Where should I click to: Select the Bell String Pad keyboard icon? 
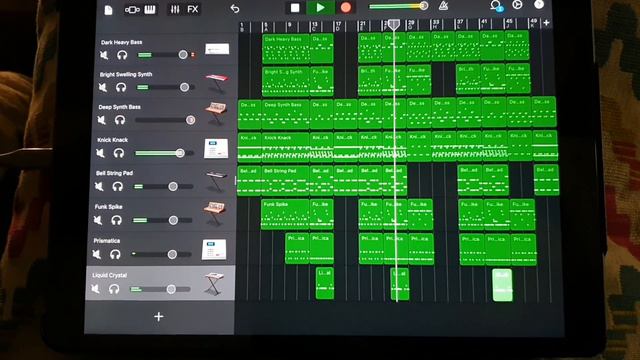point(216,181)
